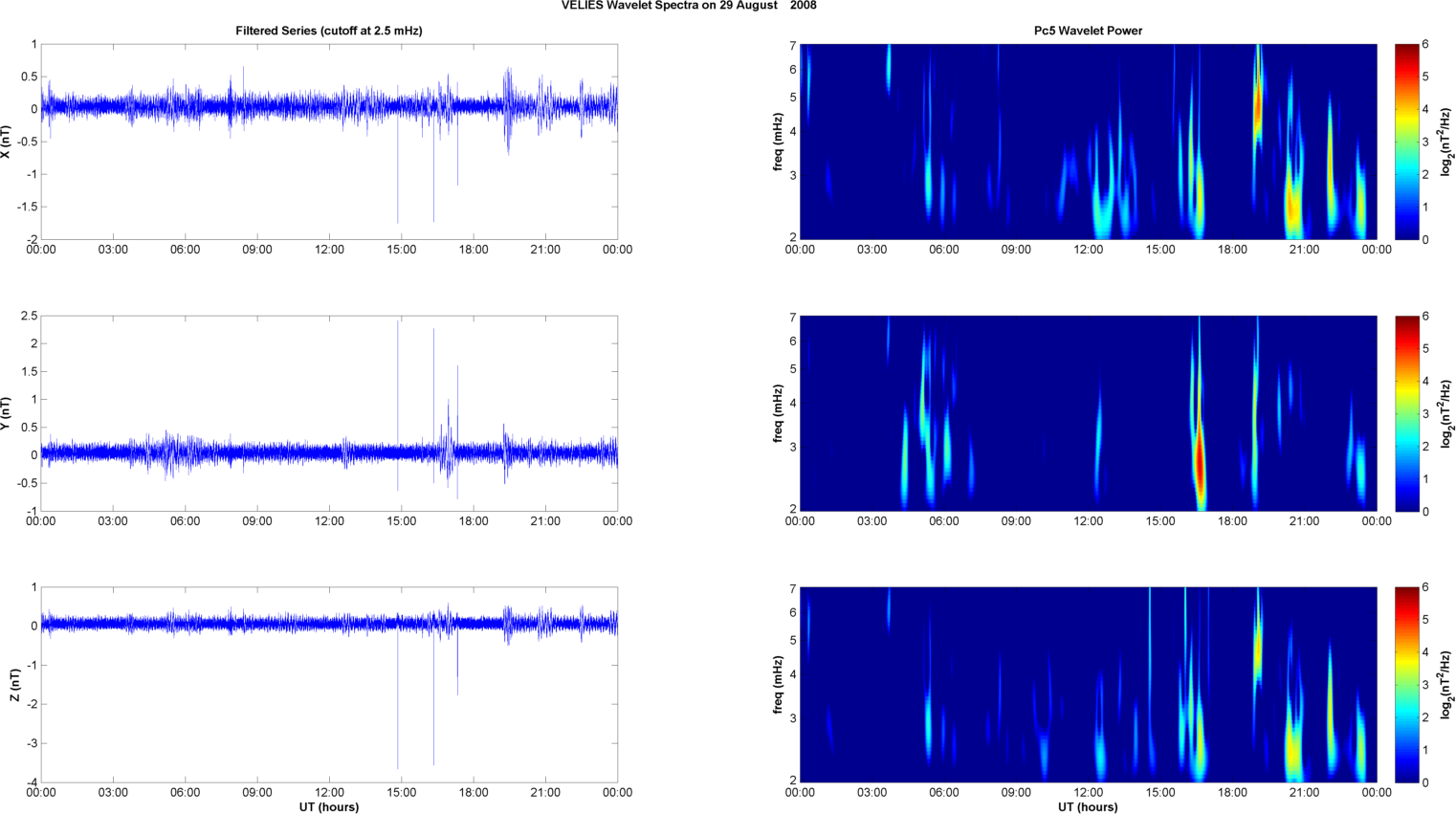The height and width of the screenshot is (814, 1456).
Task: Click the '-1.5' tick on X series vertical axis
Action: [27, 207]
